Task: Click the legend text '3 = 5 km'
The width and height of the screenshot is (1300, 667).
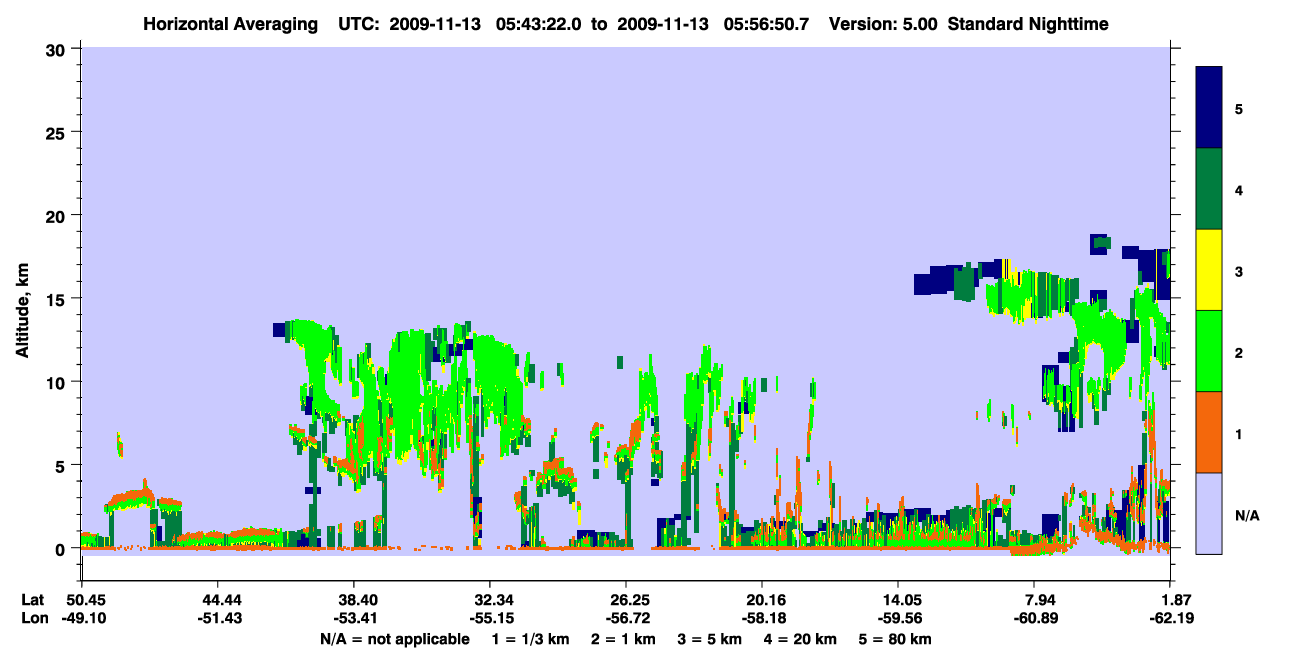Action: [x=710, y=639]
